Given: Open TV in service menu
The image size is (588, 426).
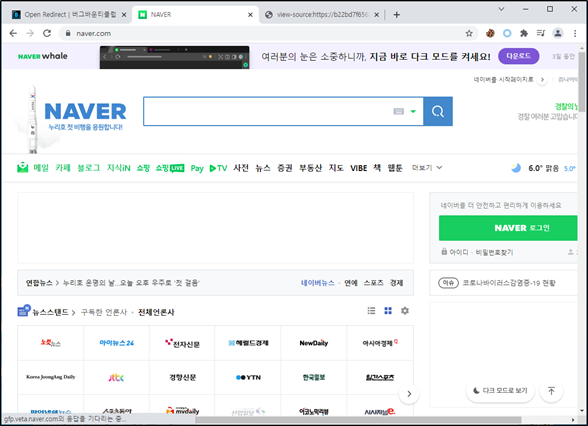Looking at the screenshot, I should click(x=219, y=168).
